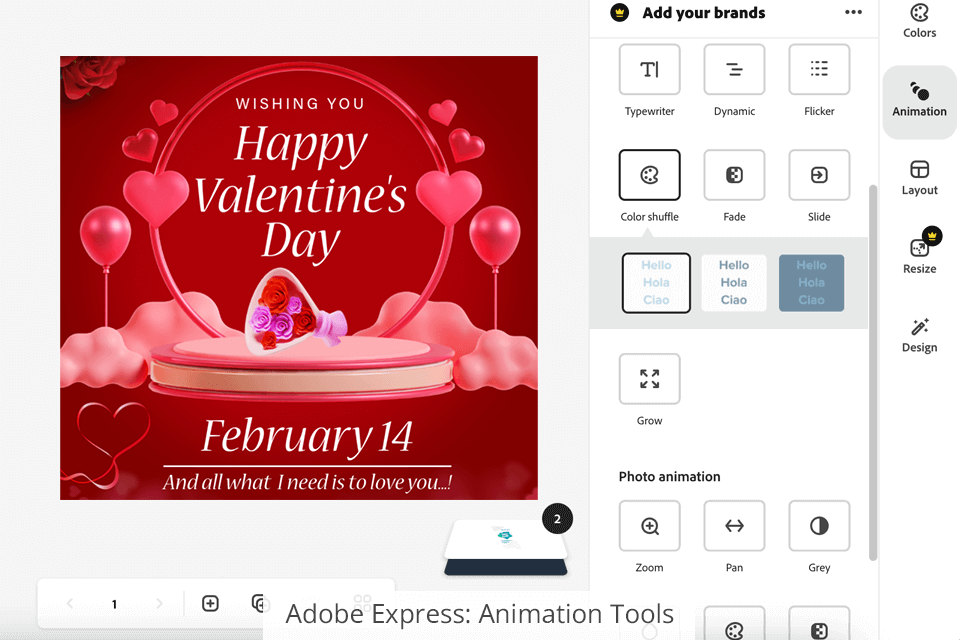Screen dimensions: 960x640
Task: Open the brands more options menu
Action: 853,12
